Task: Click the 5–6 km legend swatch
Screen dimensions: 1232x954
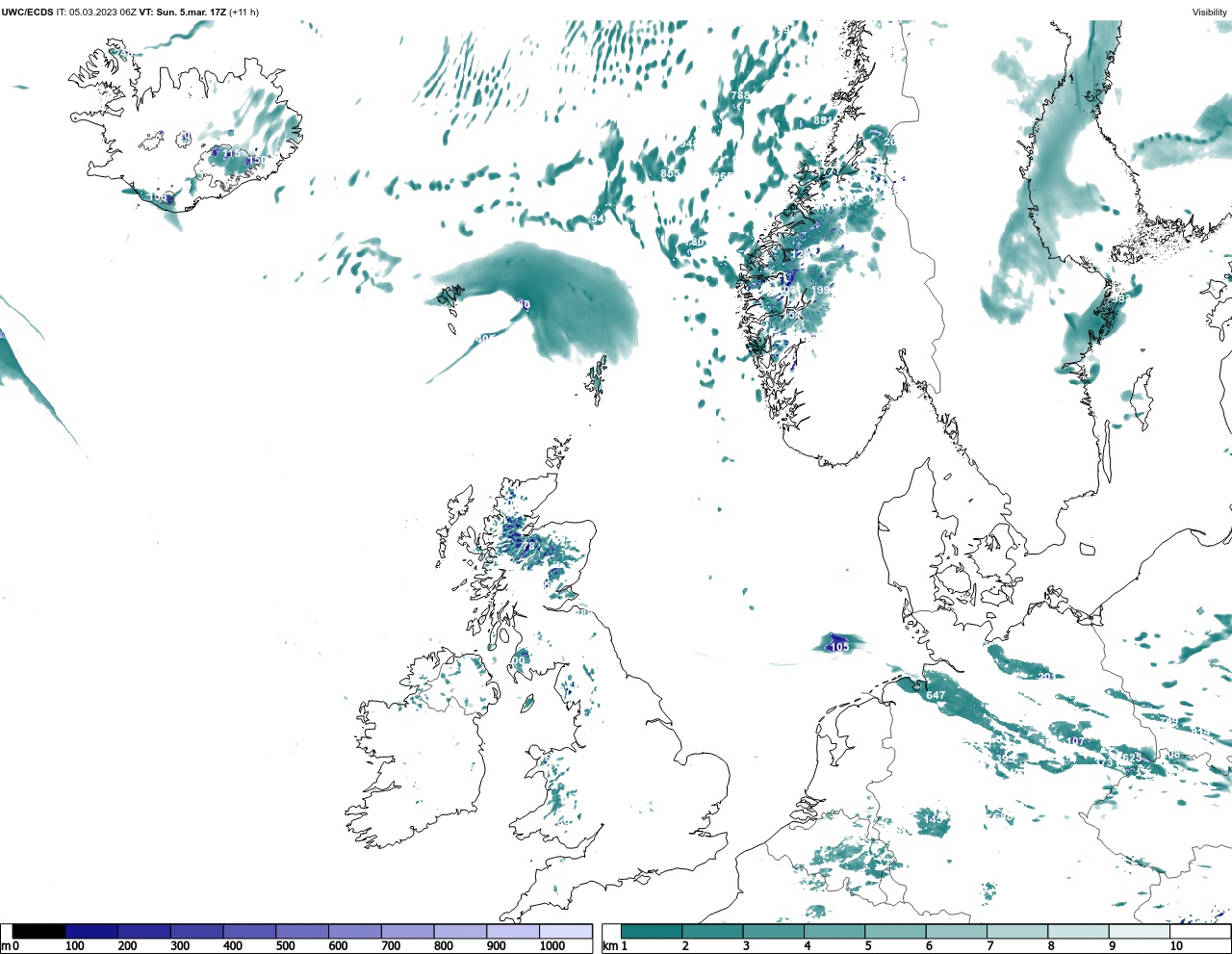Action: [895, 932]
